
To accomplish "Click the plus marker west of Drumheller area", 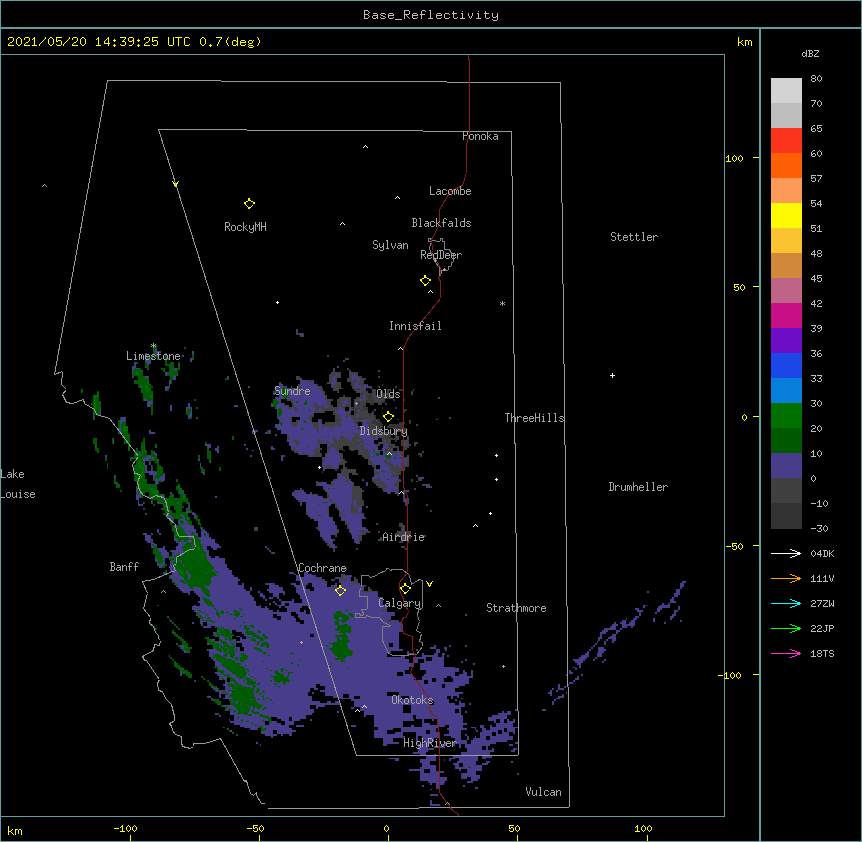I will [x=612, y=375].
